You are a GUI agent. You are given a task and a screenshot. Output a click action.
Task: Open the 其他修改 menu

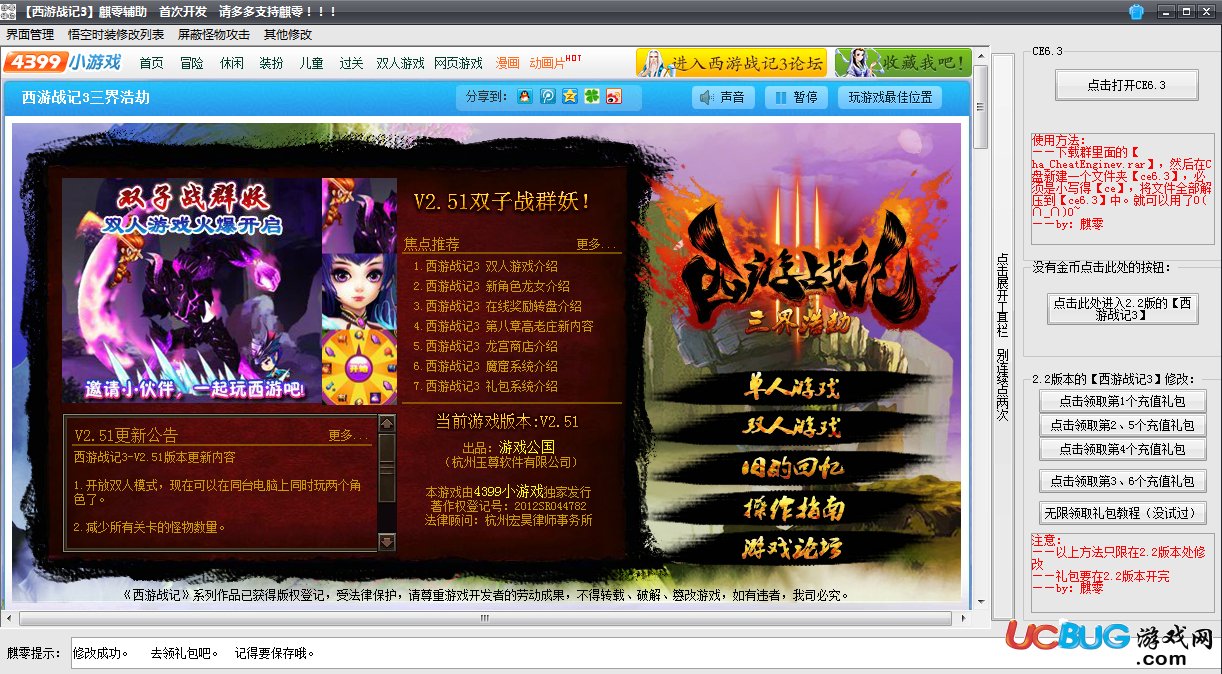coord(288,34)
